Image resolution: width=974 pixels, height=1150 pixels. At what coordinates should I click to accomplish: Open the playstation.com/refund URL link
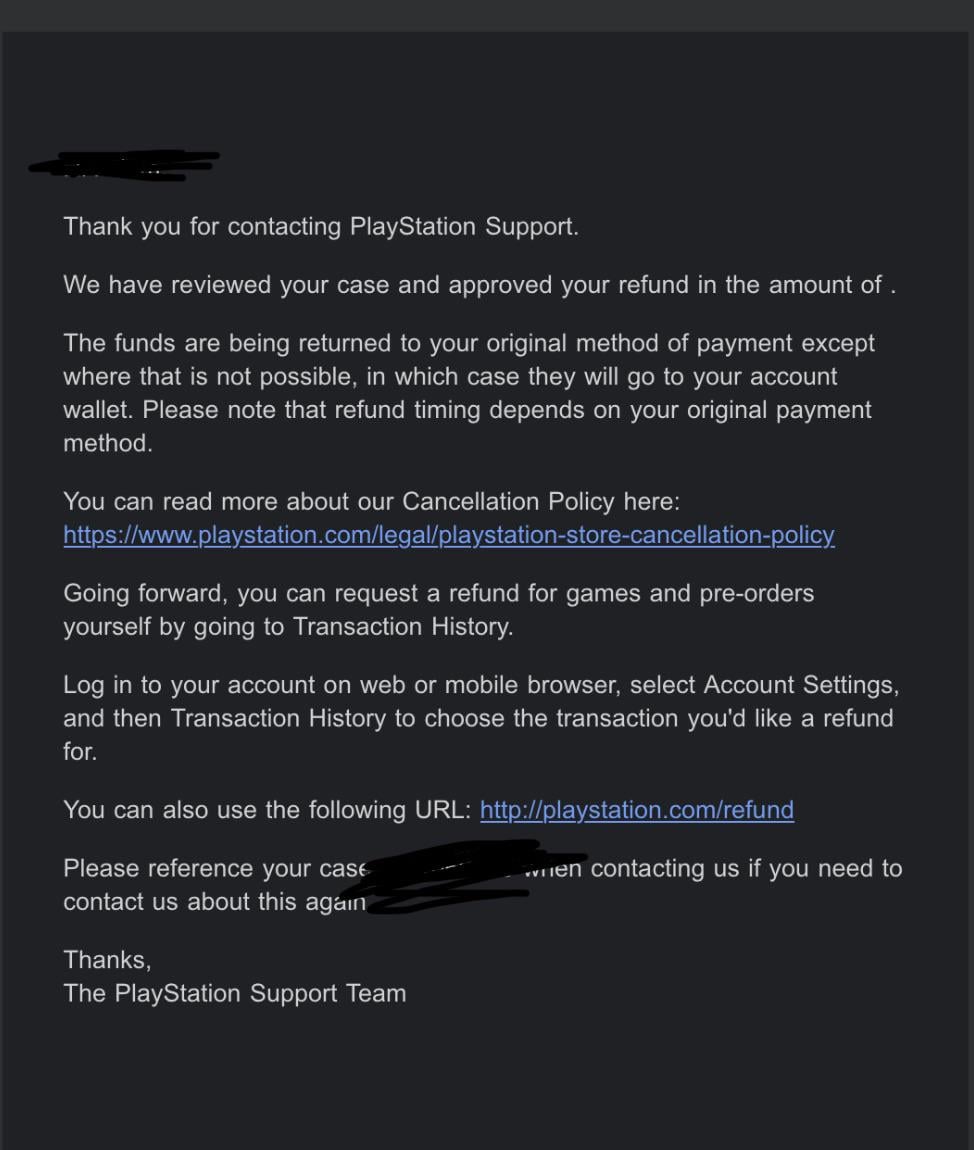(637, 810)
